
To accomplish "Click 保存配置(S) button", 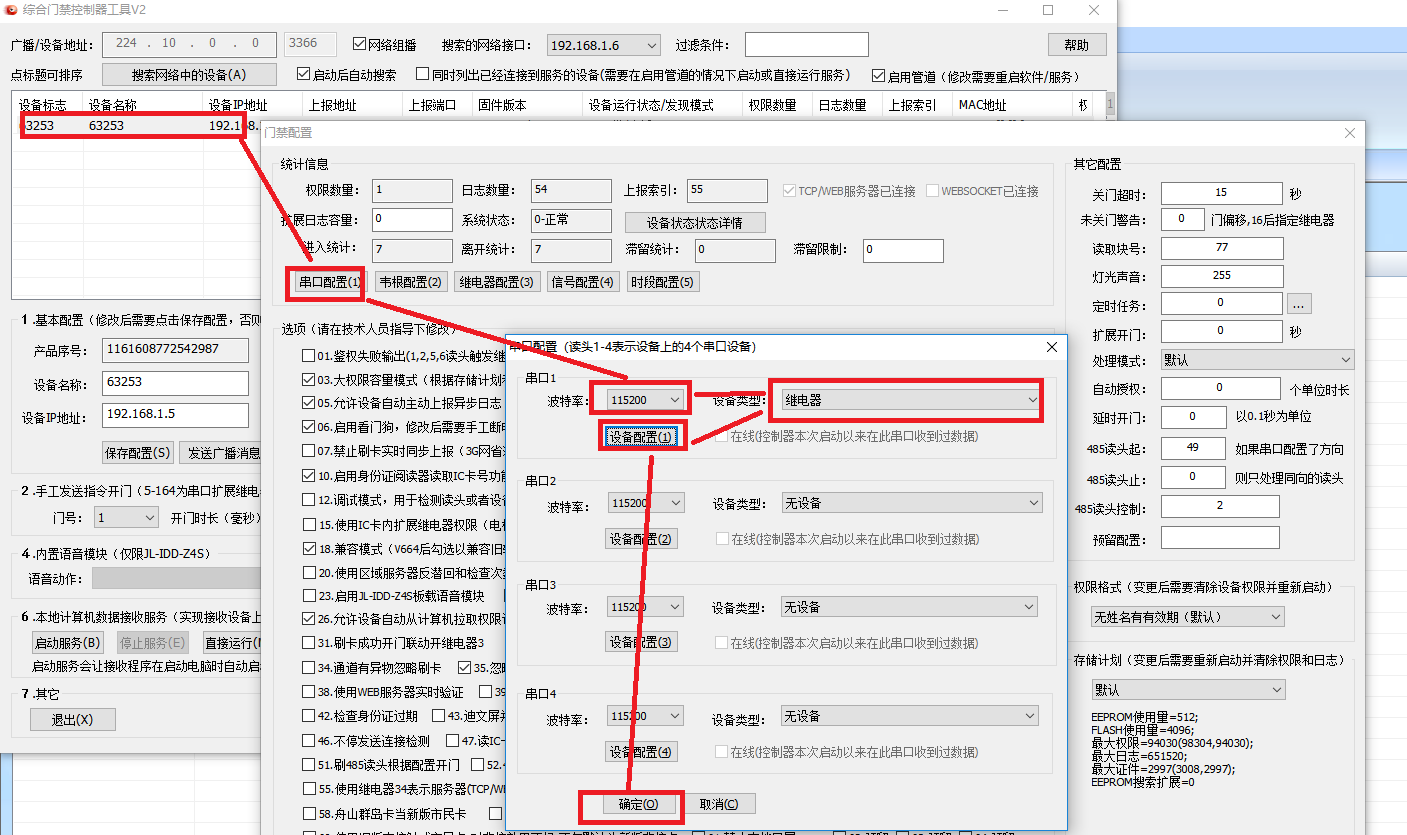I will [x=138, y=453].
